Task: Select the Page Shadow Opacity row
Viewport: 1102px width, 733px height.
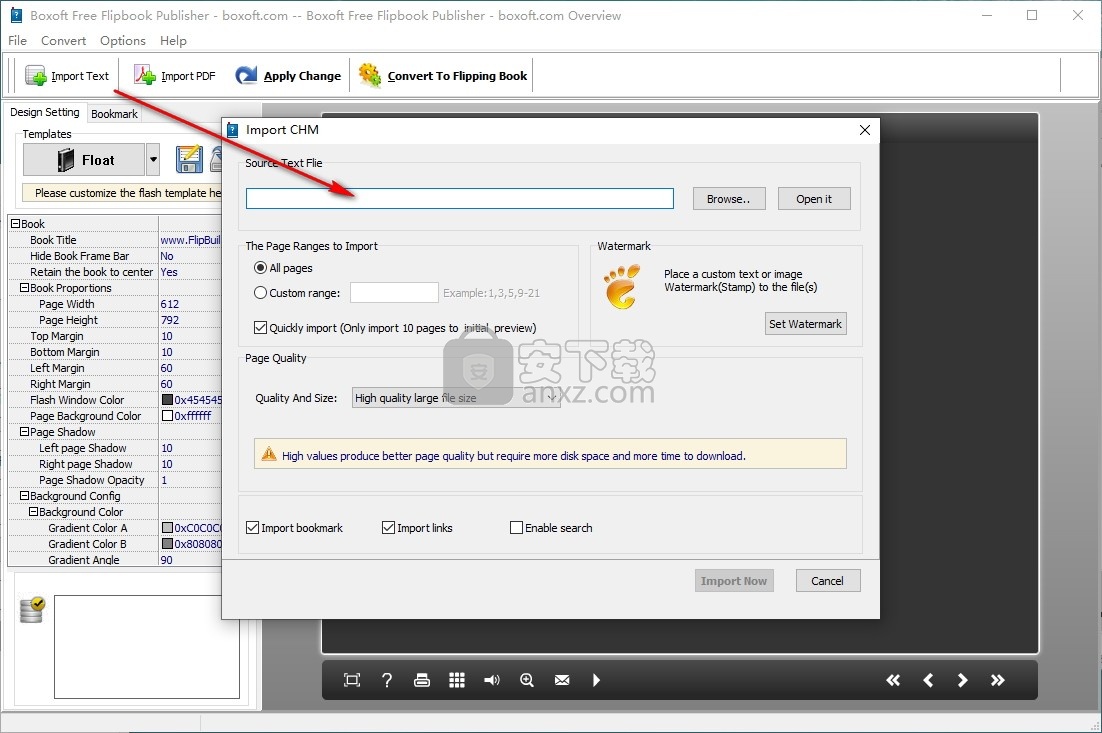Action: (115, 480)
